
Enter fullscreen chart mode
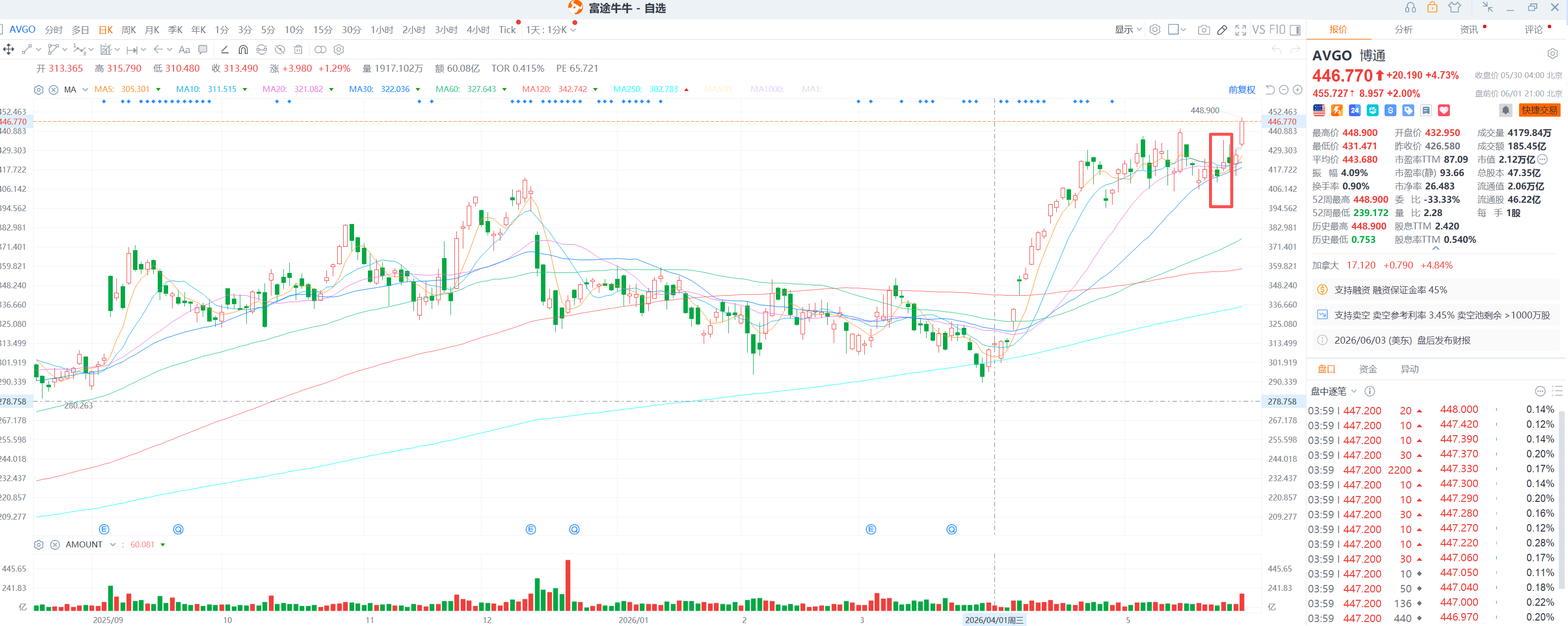pyautogui.click(x=1241, y=30)
